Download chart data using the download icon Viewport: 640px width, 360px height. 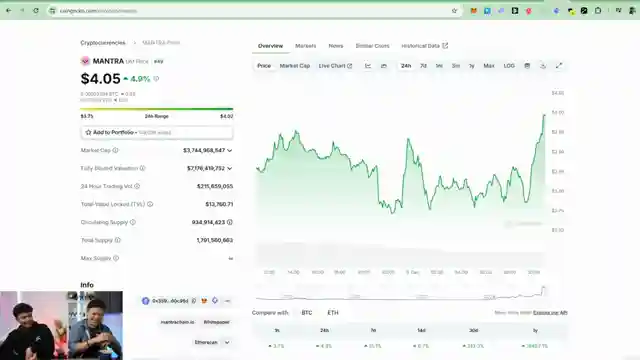point(543,66)
